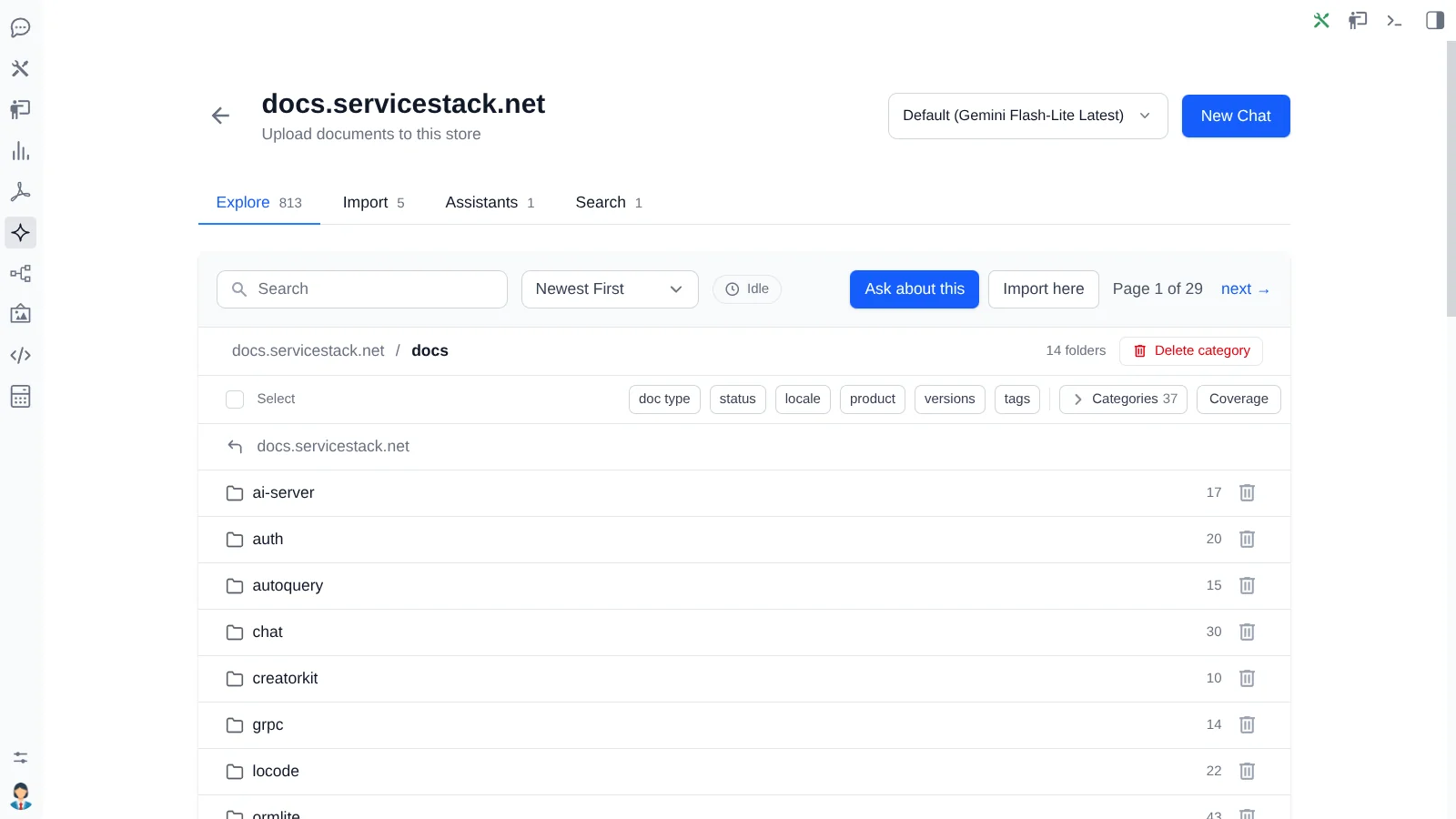Go back using the left arrow beside title
The image size is (1456, 819).
click(220, 116)
